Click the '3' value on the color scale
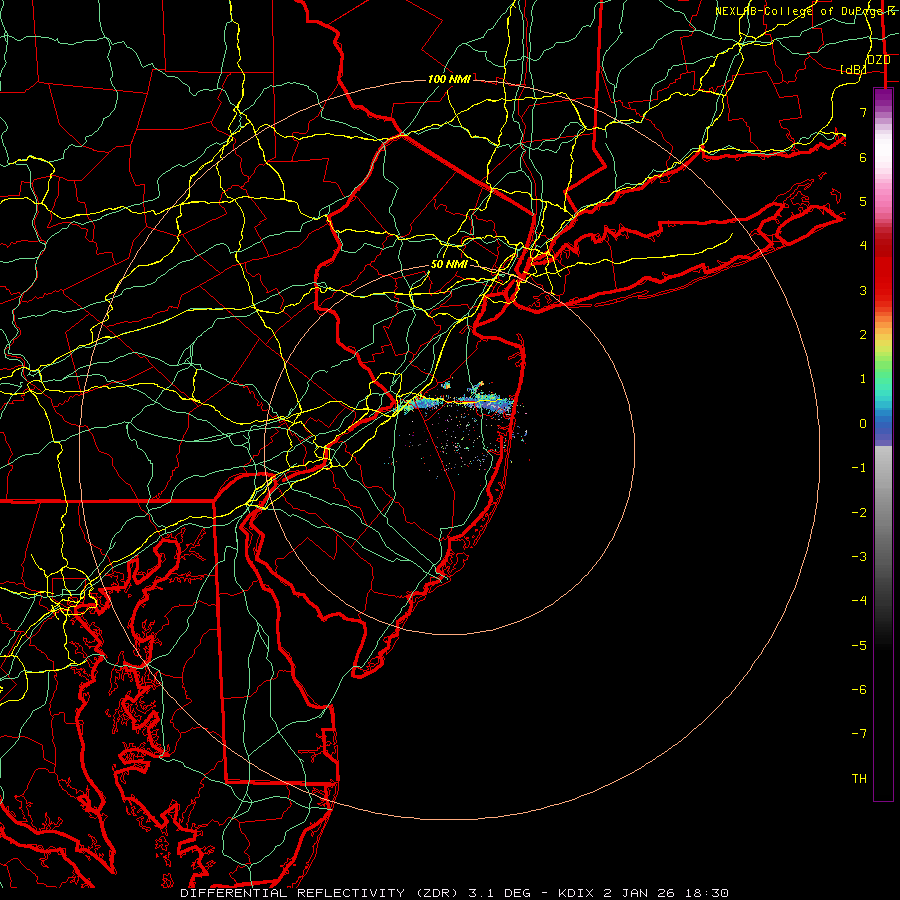 pos(863,290)
